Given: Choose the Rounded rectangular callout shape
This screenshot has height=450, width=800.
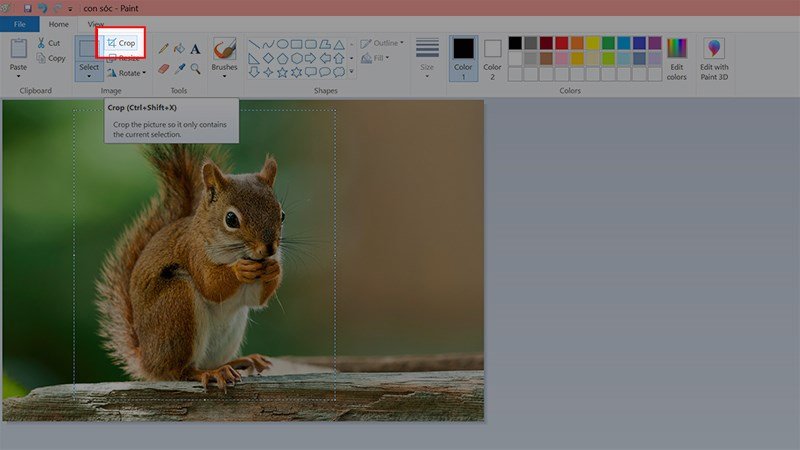Looking at the screenshot, I should 311,72.
